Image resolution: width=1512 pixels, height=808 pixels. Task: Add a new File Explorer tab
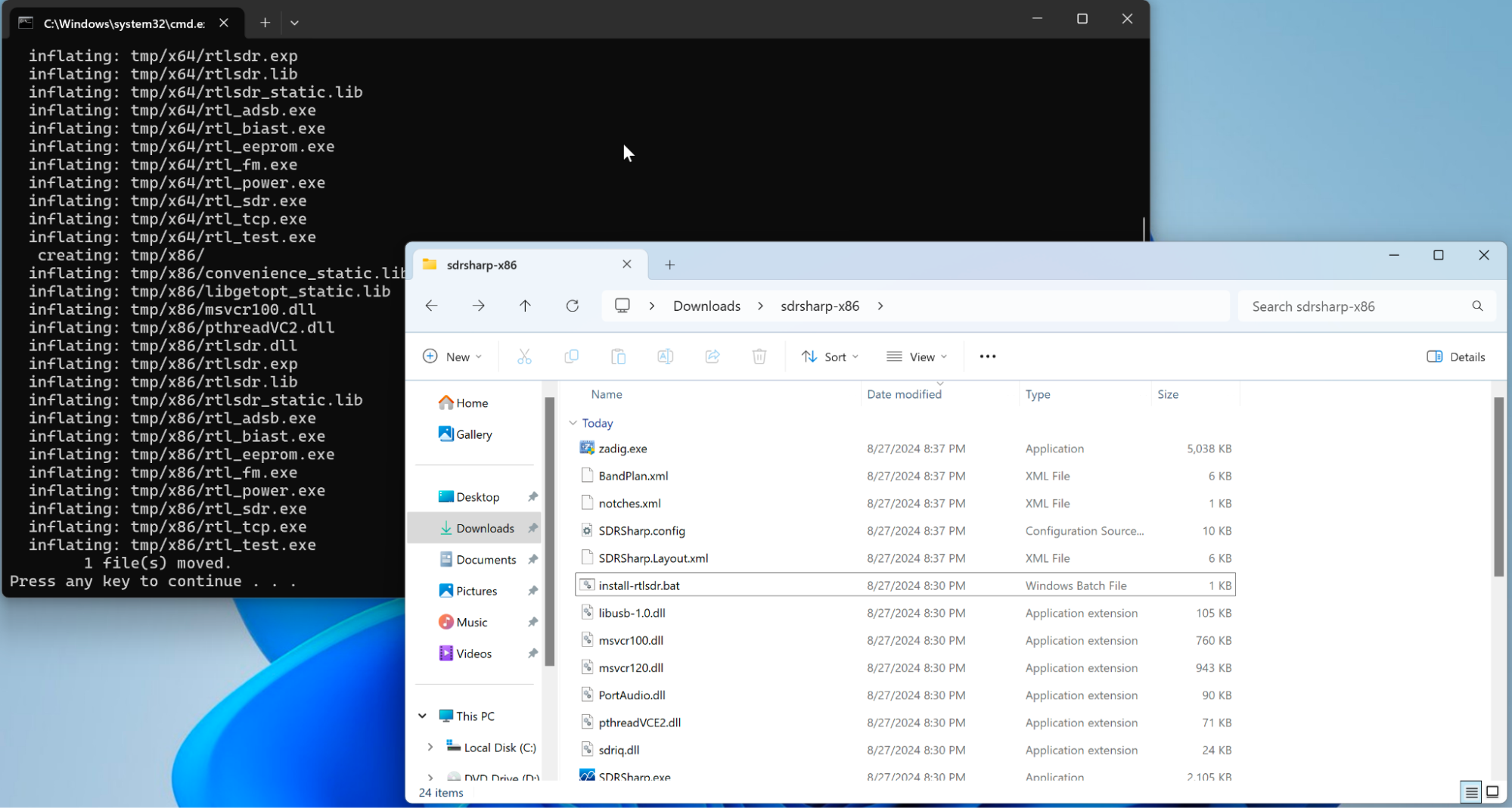coord(669,265)
